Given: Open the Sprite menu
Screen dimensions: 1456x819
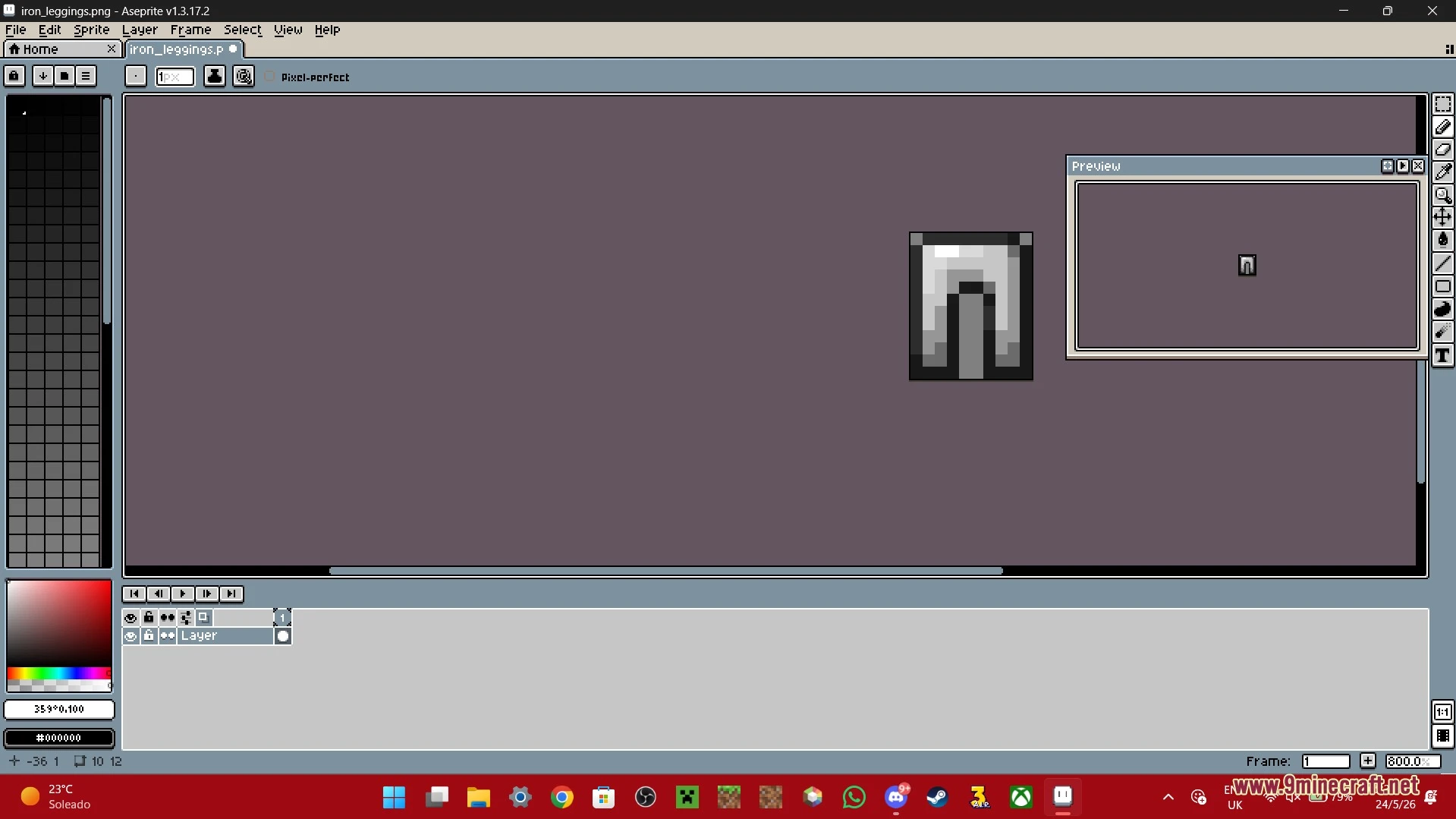Looking at the screenshot, I should point(91,30).
